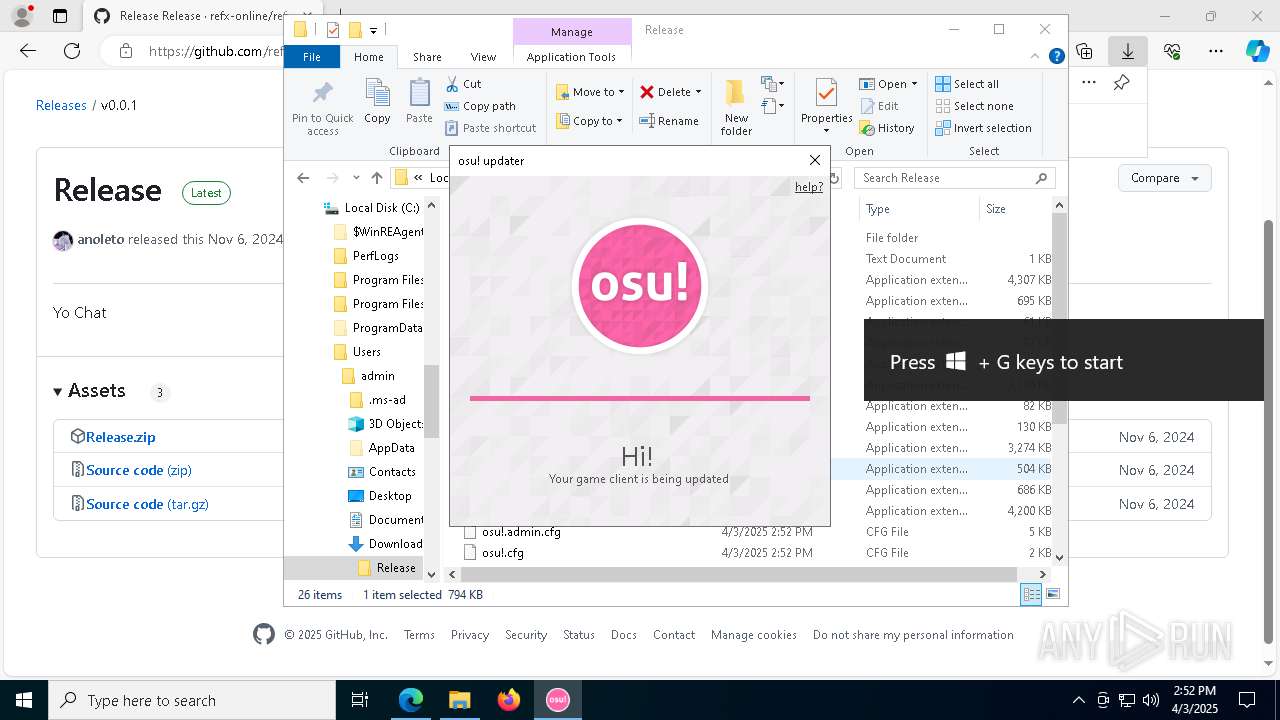The image size is (1280, 720).
Task: Click the Explorer help question mark icon
Action: click(x=1056, y=57)
